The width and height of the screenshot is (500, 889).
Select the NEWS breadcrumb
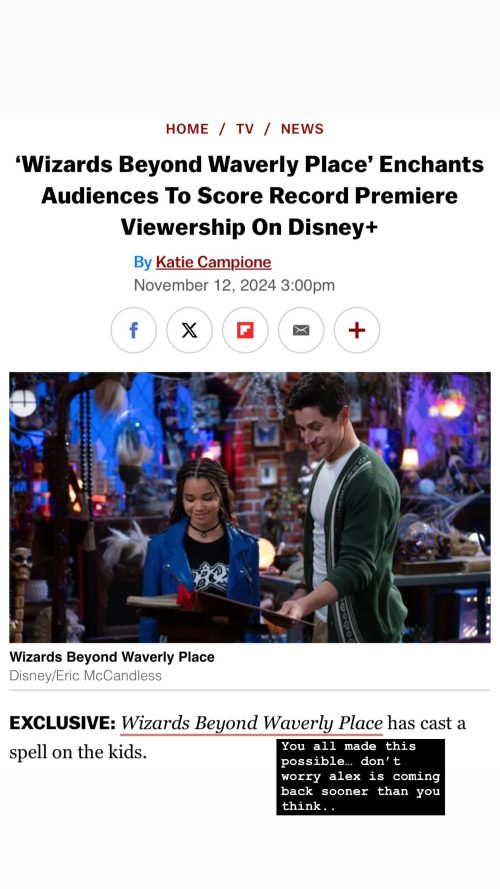pos(302,129)
